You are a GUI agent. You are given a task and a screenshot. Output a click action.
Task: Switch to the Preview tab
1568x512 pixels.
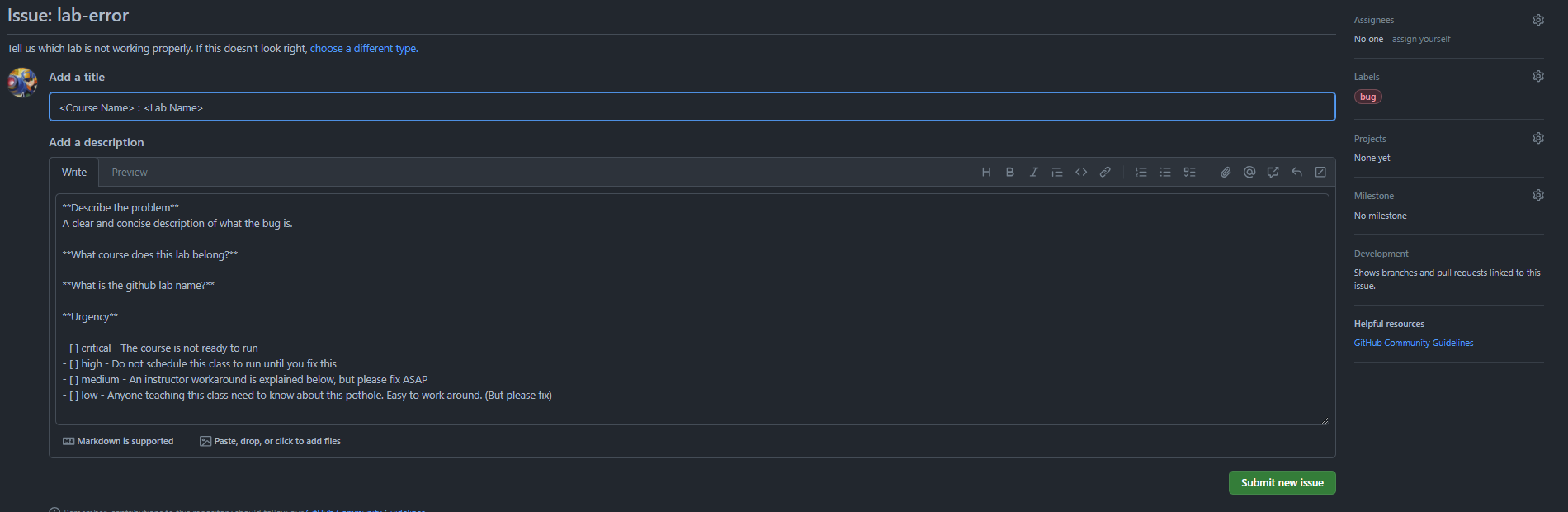tap(130, 173)
